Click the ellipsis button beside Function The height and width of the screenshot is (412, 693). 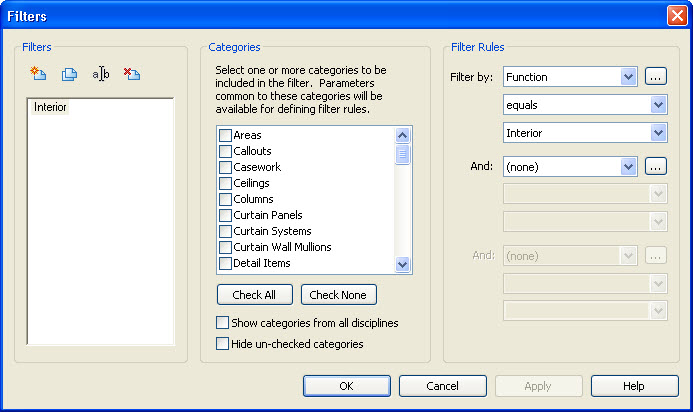click(655, 76)
